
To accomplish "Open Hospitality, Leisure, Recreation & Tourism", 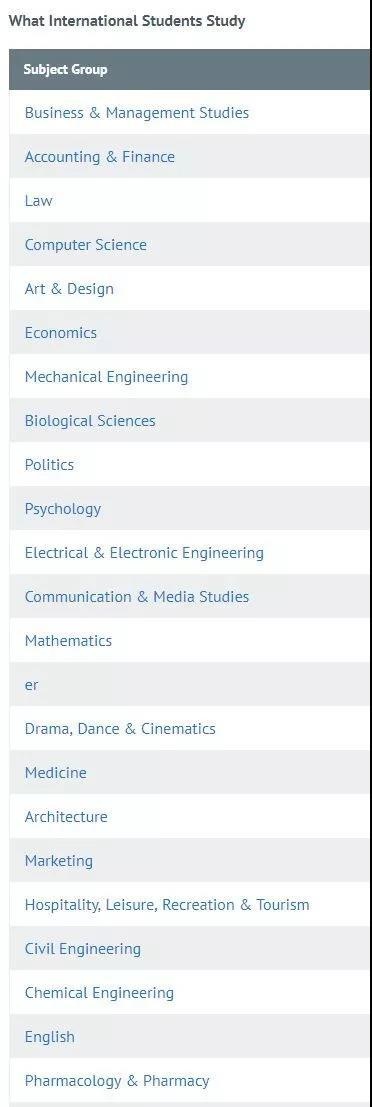I will pos(167,905).
